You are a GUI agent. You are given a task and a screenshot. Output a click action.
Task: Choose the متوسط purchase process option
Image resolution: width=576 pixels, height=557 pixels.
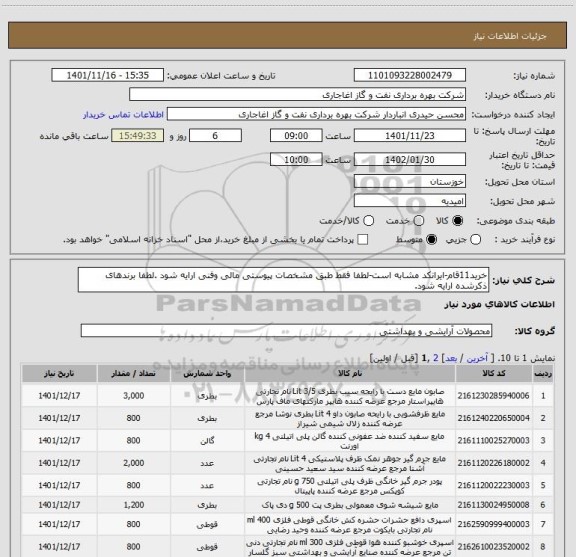click(431, 240)
